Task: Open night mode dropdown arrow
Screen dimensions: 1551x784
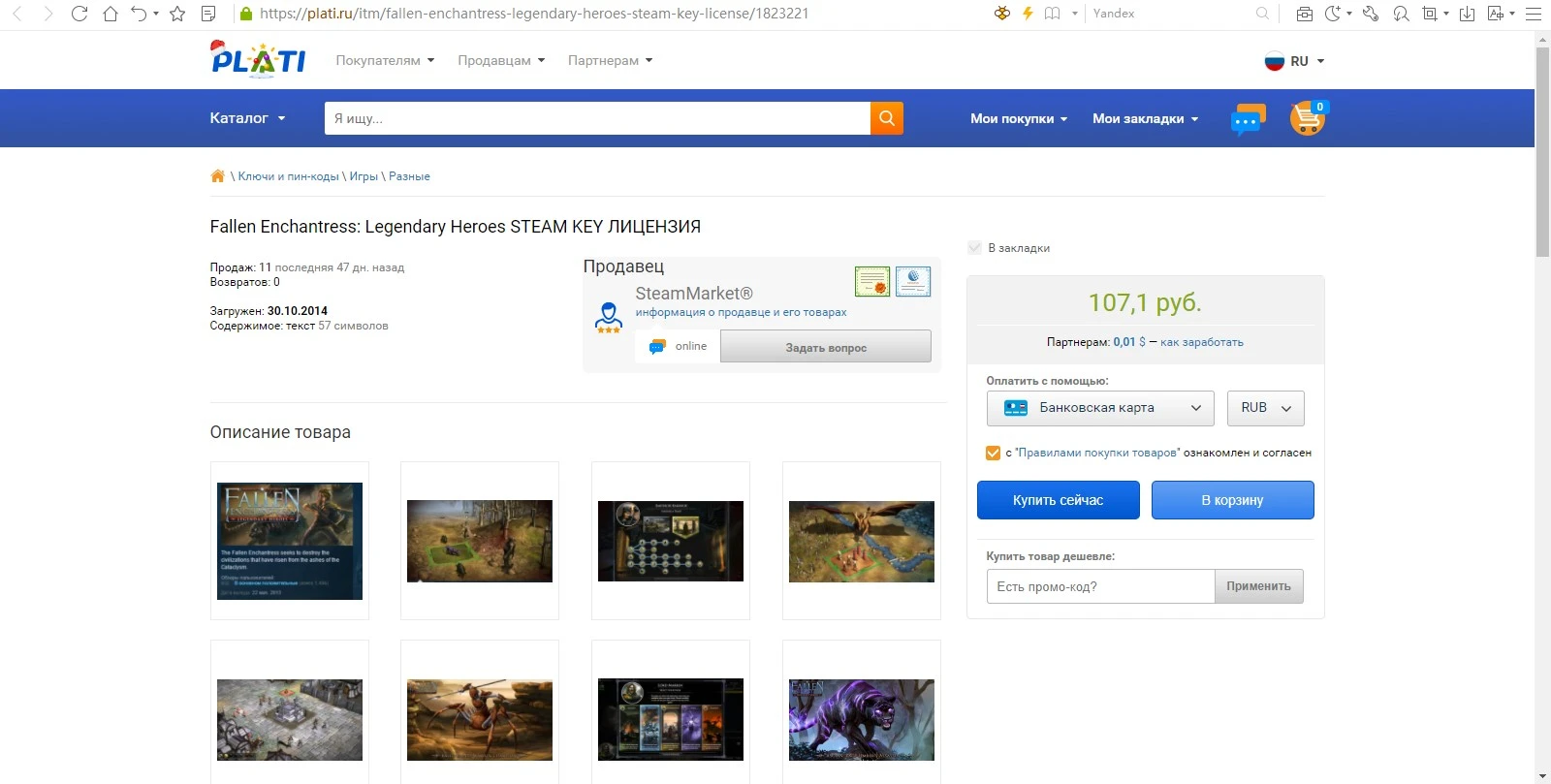Action: point(1348,14)
